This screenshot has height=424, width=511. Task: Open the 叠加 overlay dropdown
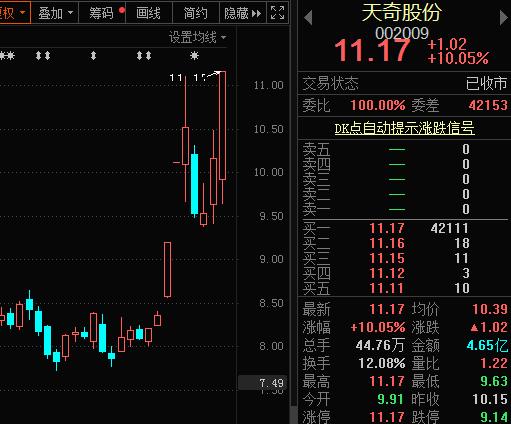(55, 13)
